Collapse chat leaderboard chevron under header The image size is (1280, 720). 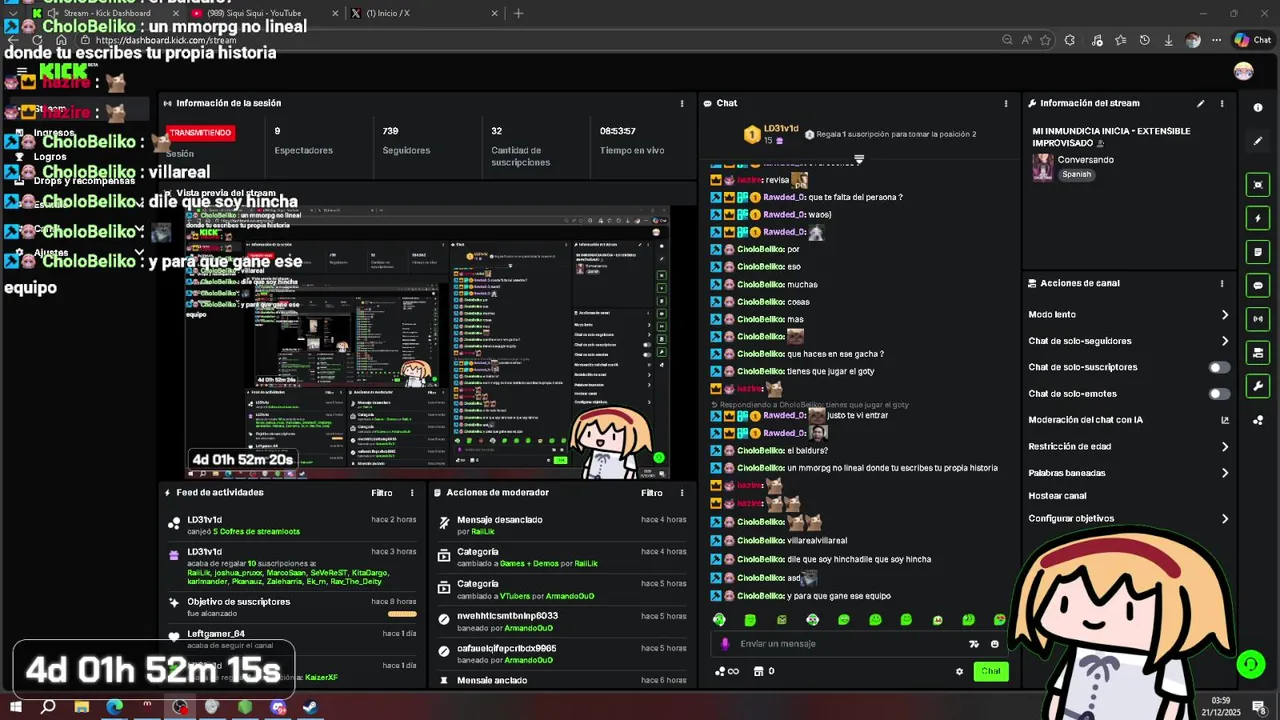858,159
